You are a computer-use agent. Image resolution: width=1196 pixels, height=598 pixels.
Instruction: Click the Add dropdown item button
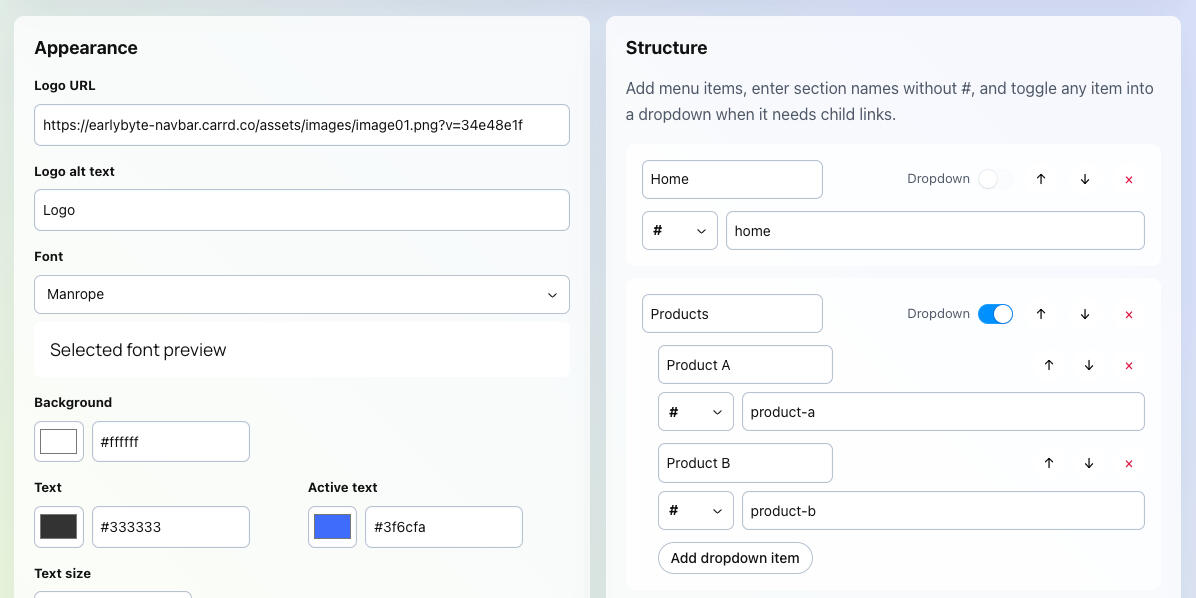(x=735, y=558)
